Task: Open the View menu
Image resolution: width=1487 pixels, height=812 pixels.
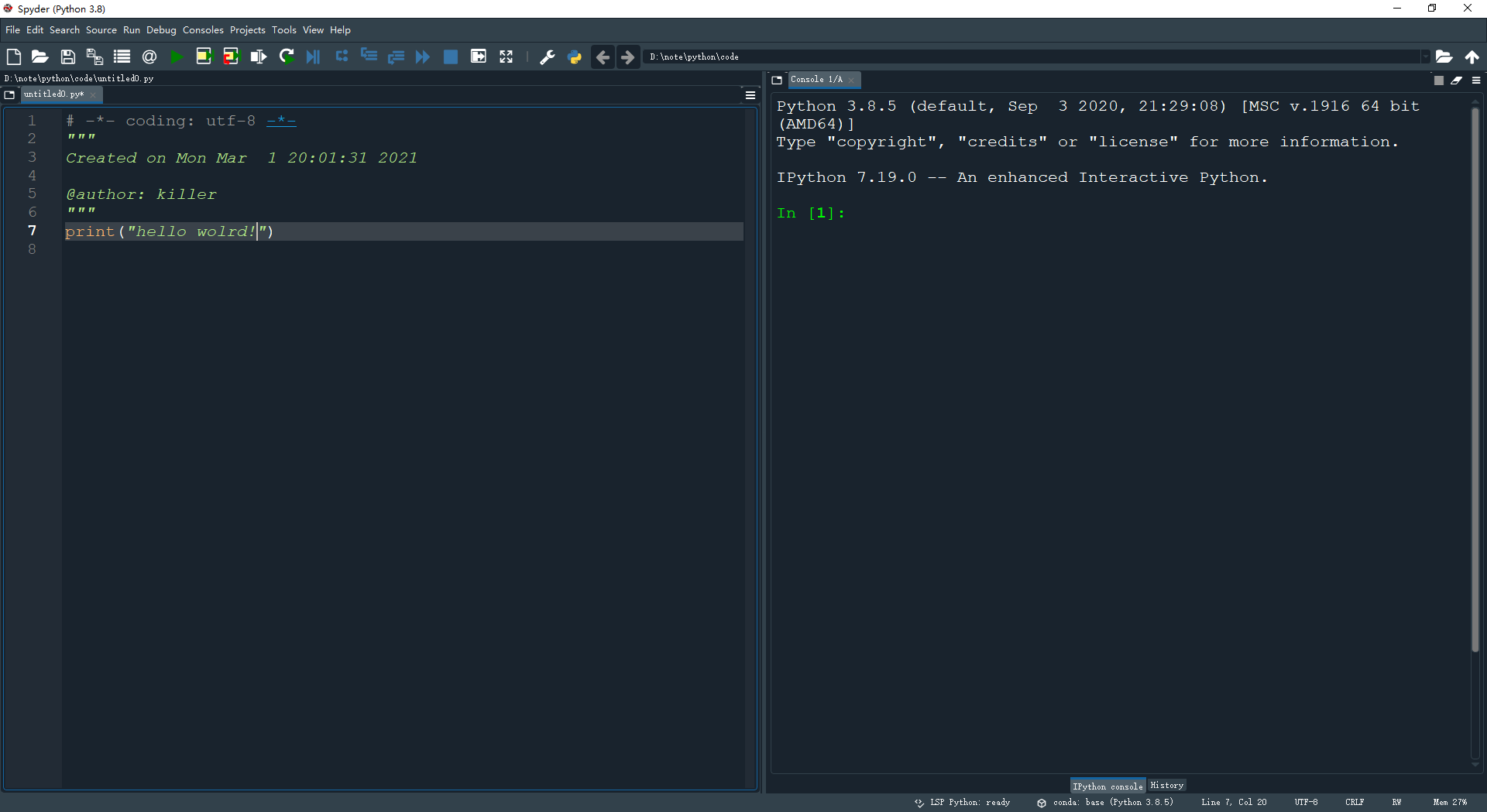Action: coord(313,30)
